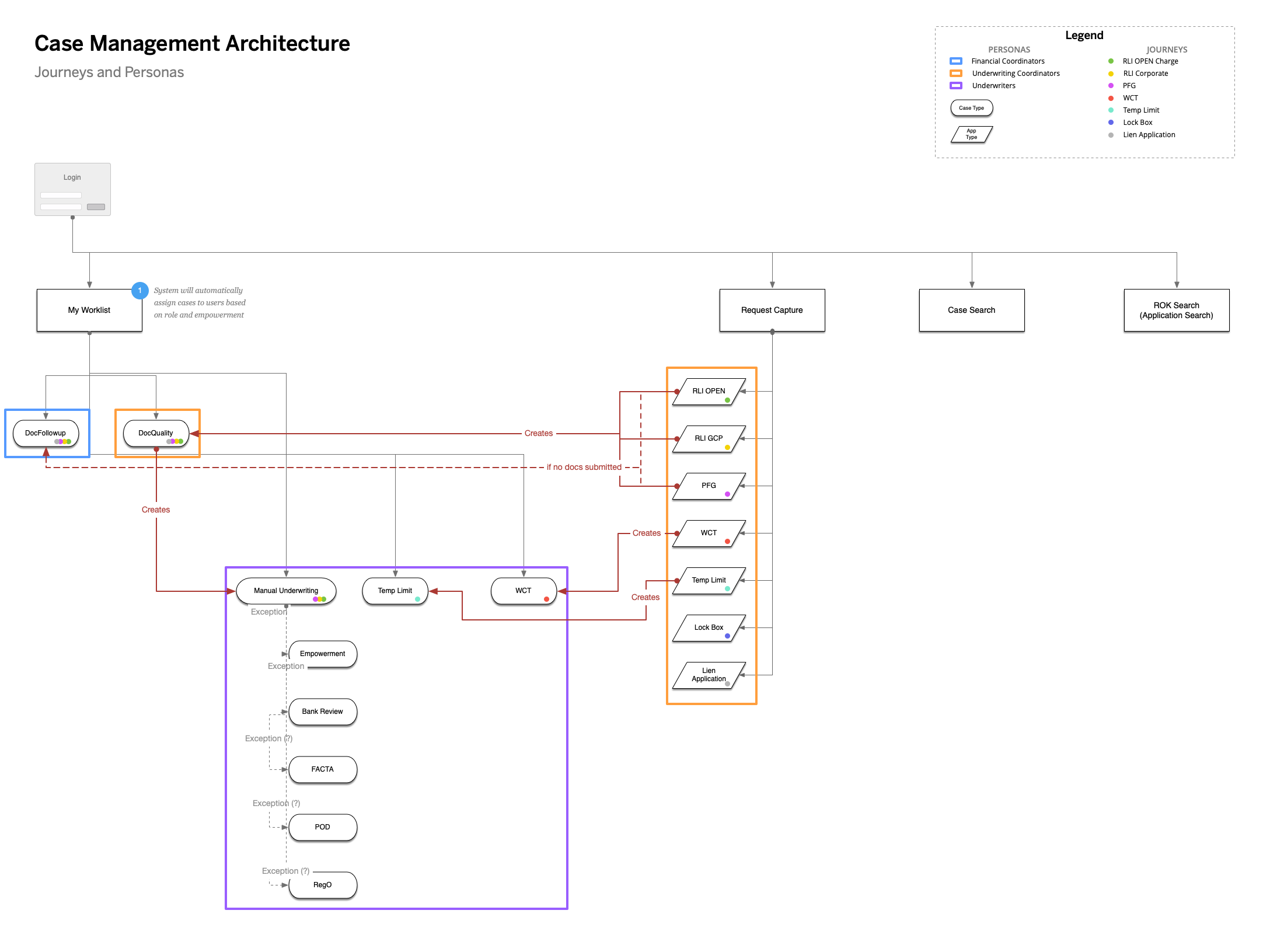Click the Financial Coordinators blue legend swatch

pyautogui.click(x=956, y=61)
